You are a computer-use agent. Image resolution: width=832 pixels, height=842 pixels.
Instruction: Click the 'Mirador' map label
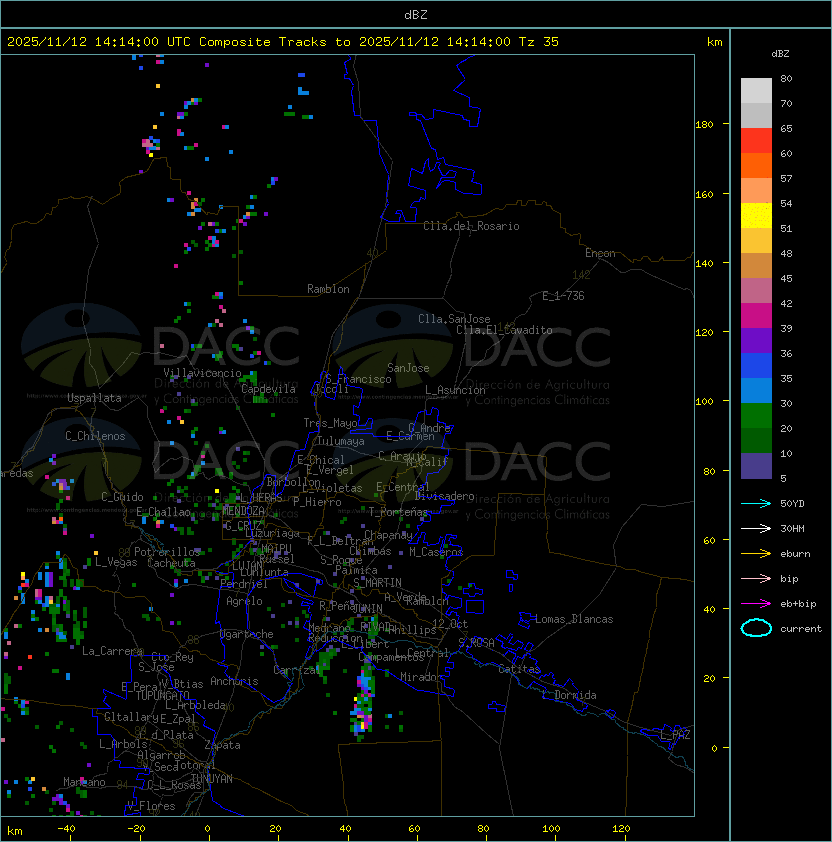click(422, 677)
